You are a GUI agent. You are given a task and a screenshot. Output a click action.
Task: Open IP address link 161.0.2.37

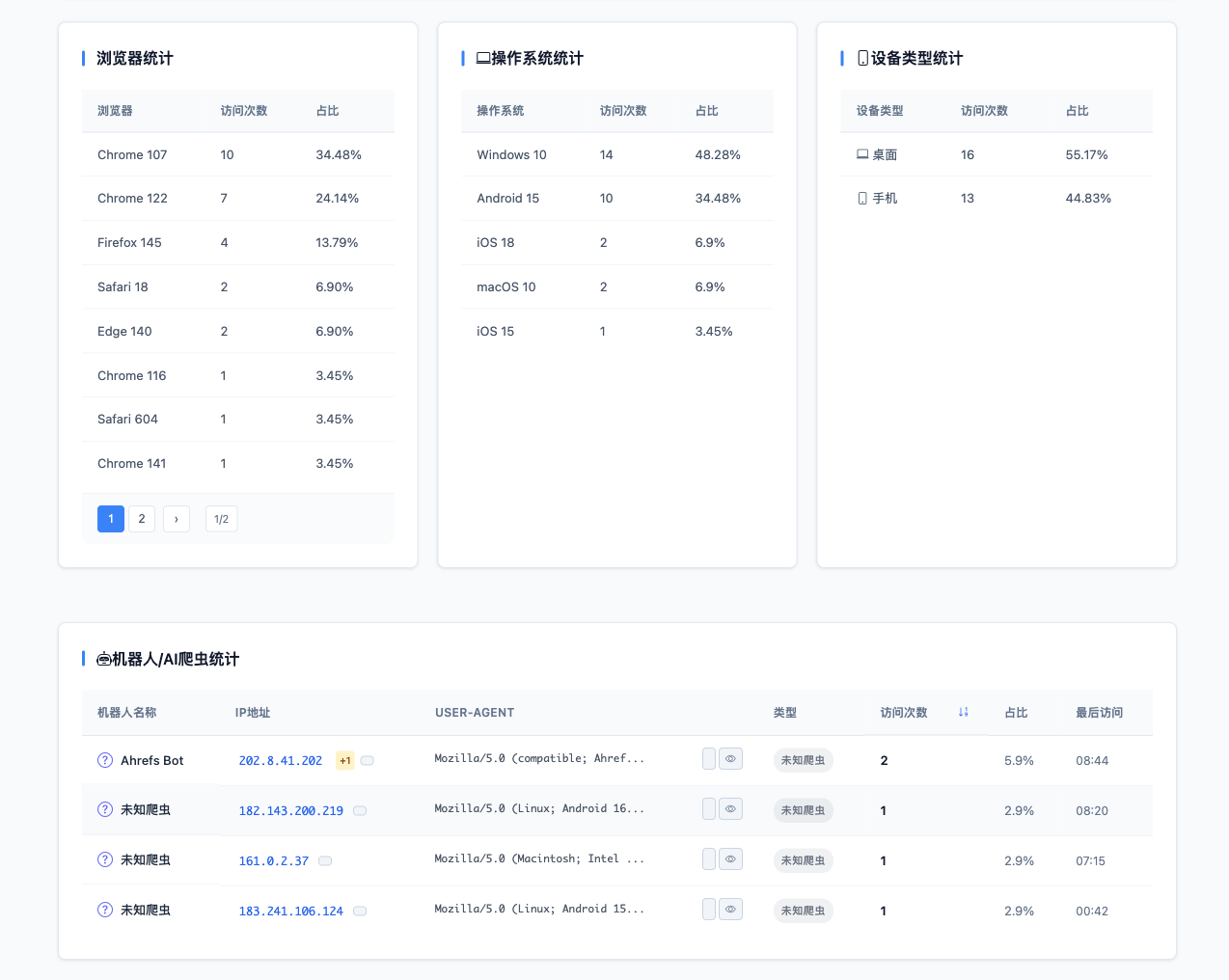(274, 861)
